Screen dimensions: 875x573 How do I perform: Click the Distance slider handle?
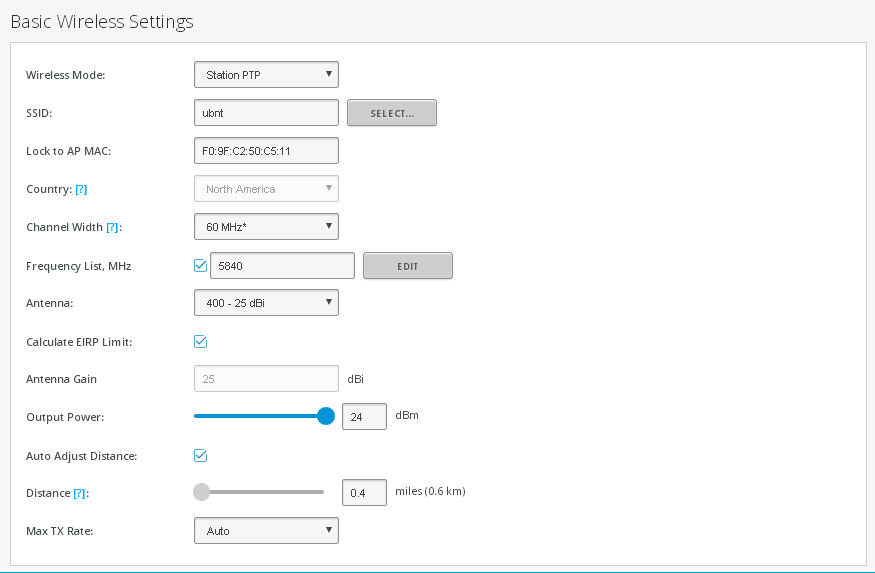pos(201,492)
